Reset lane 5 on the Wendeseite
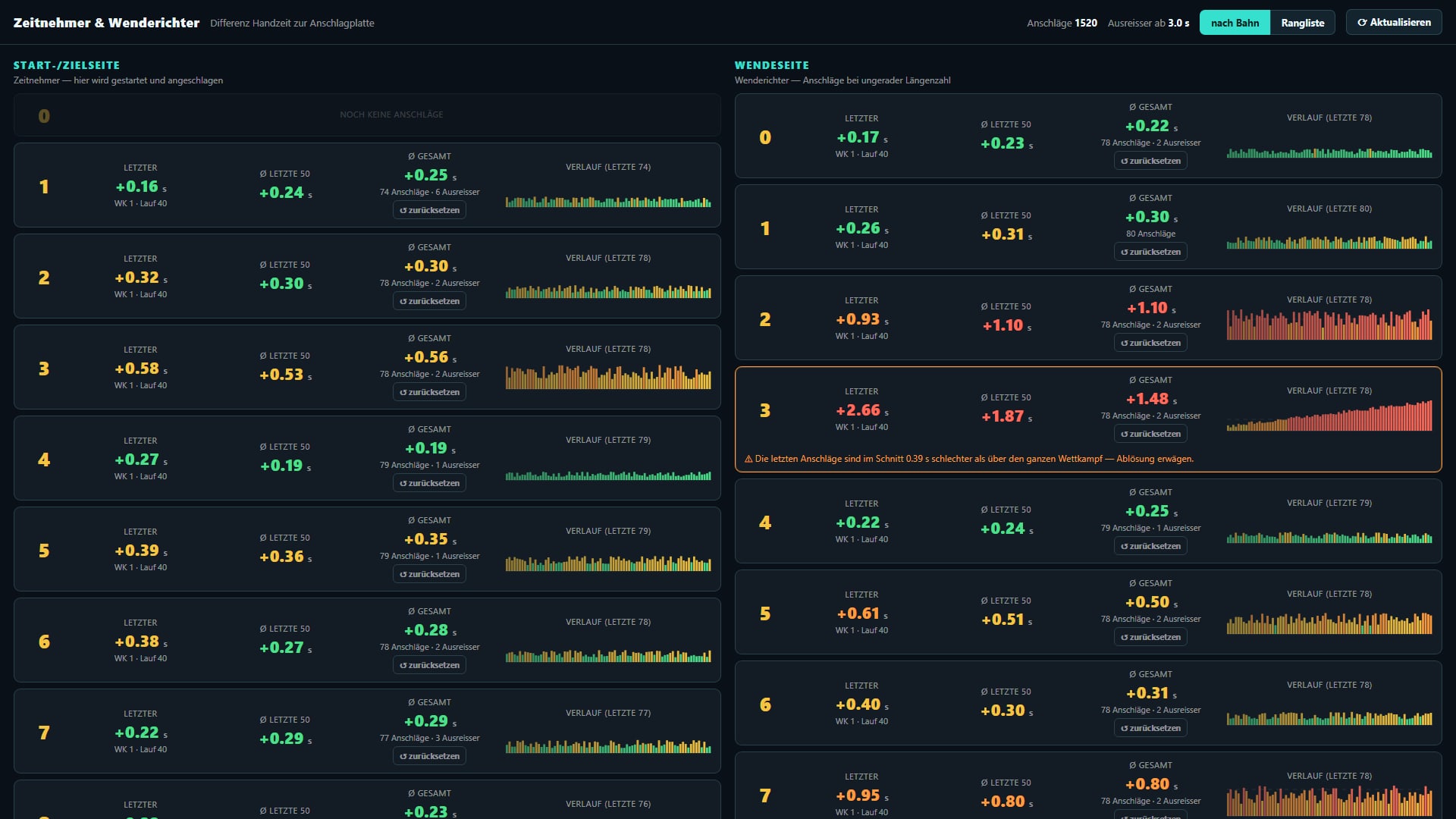This screenshot has height=819, width=1456. pyautogui.click(x=1150, y=637)
